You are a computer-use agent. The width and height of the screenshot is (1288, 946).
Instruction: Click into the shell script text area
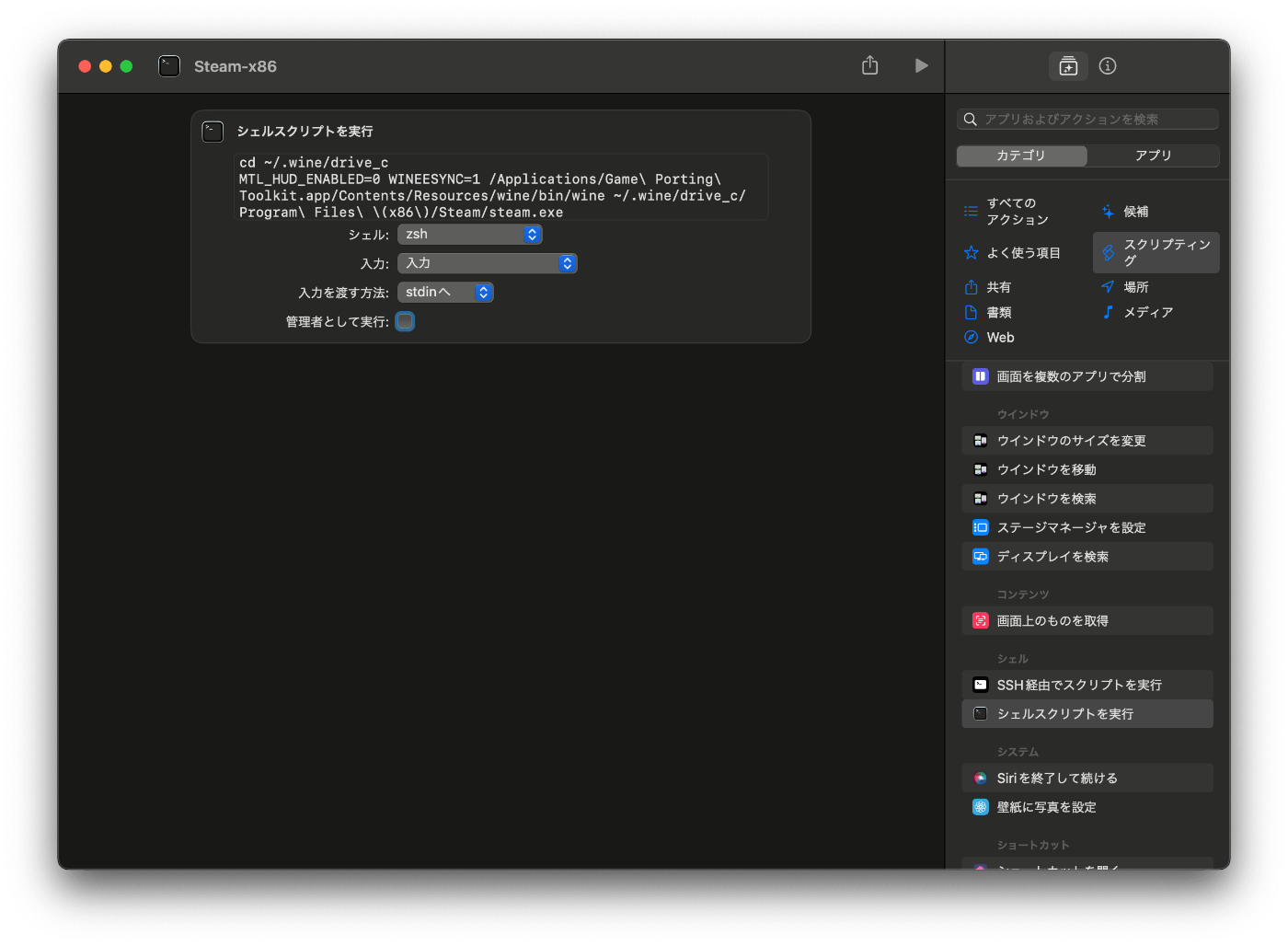[x=501, y=187]
